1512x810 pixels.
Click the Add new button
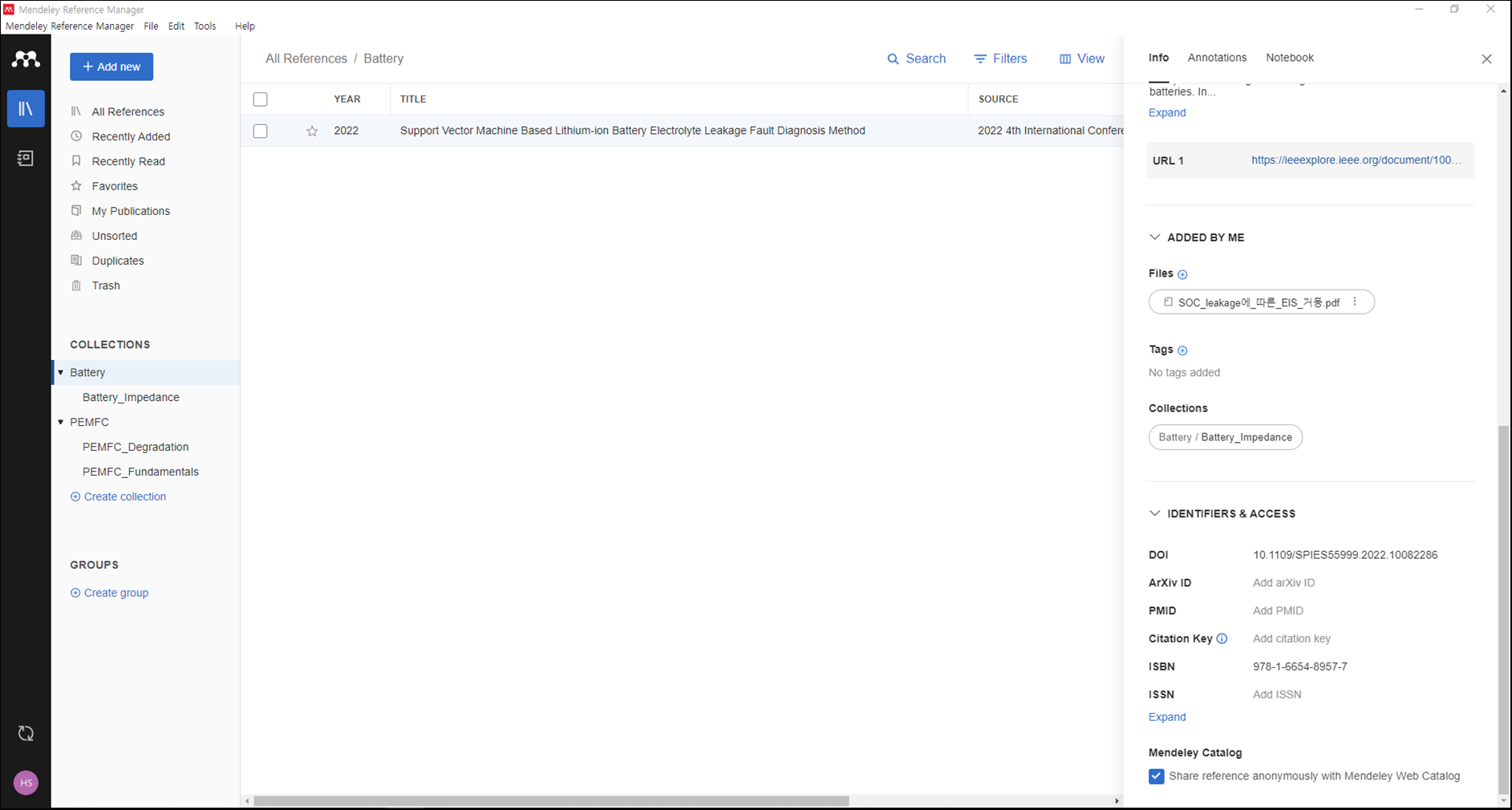tap(111, 67)
